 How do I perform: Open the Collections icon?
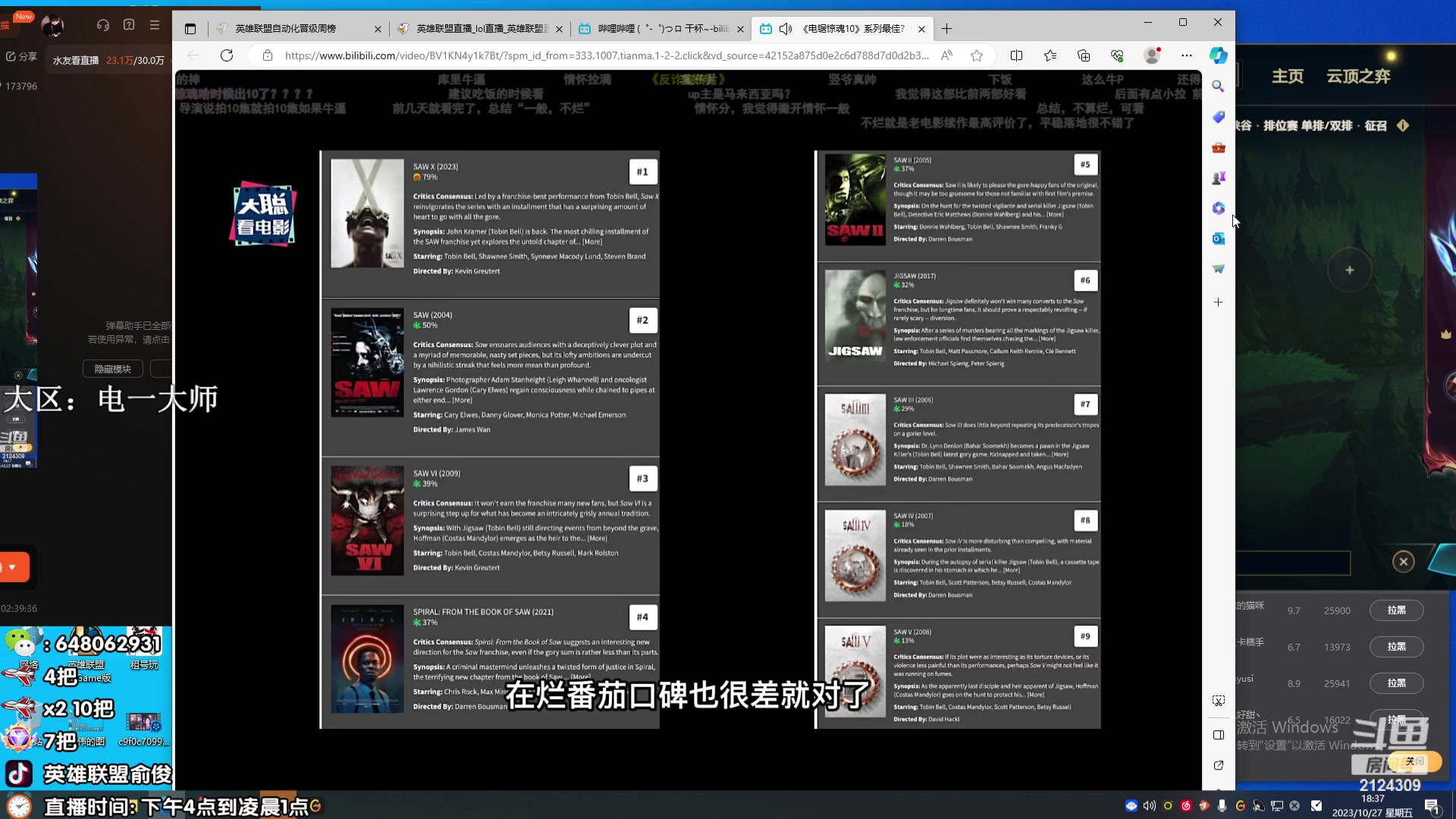1084,55
